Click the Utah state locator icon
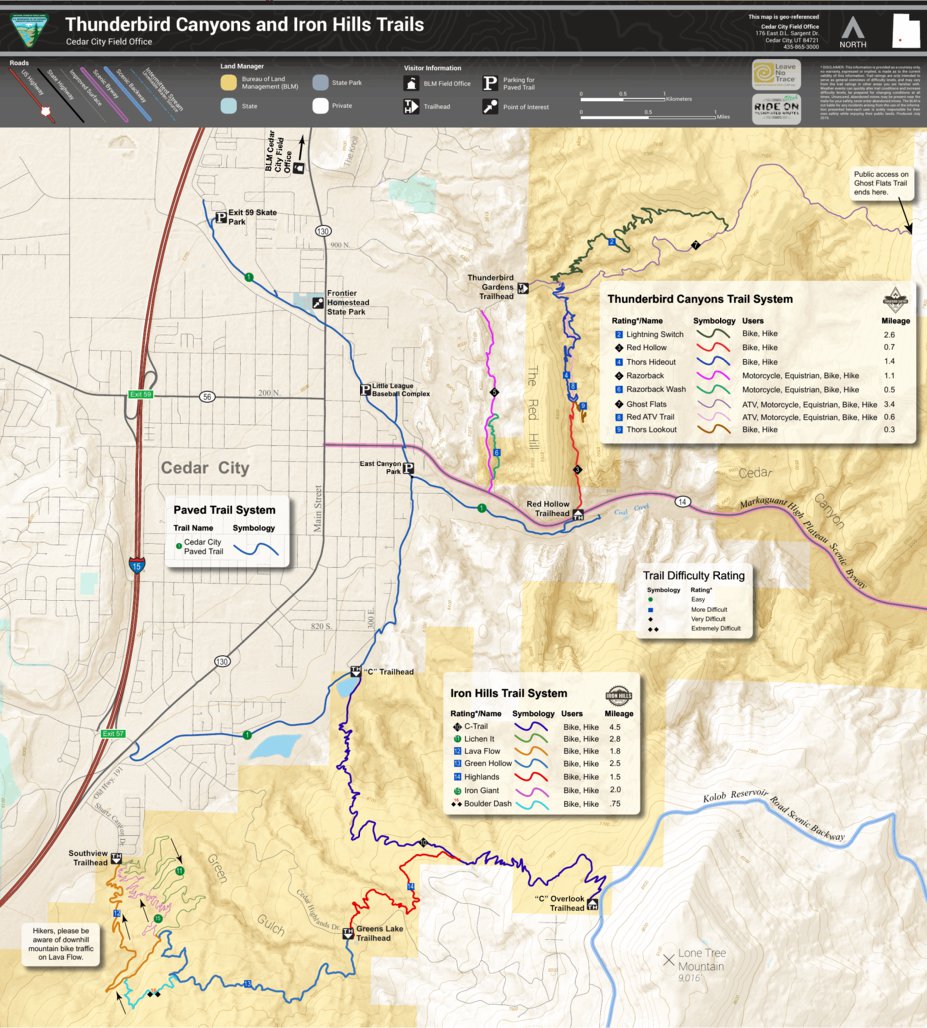927x1028 pixels. [905, 31]
